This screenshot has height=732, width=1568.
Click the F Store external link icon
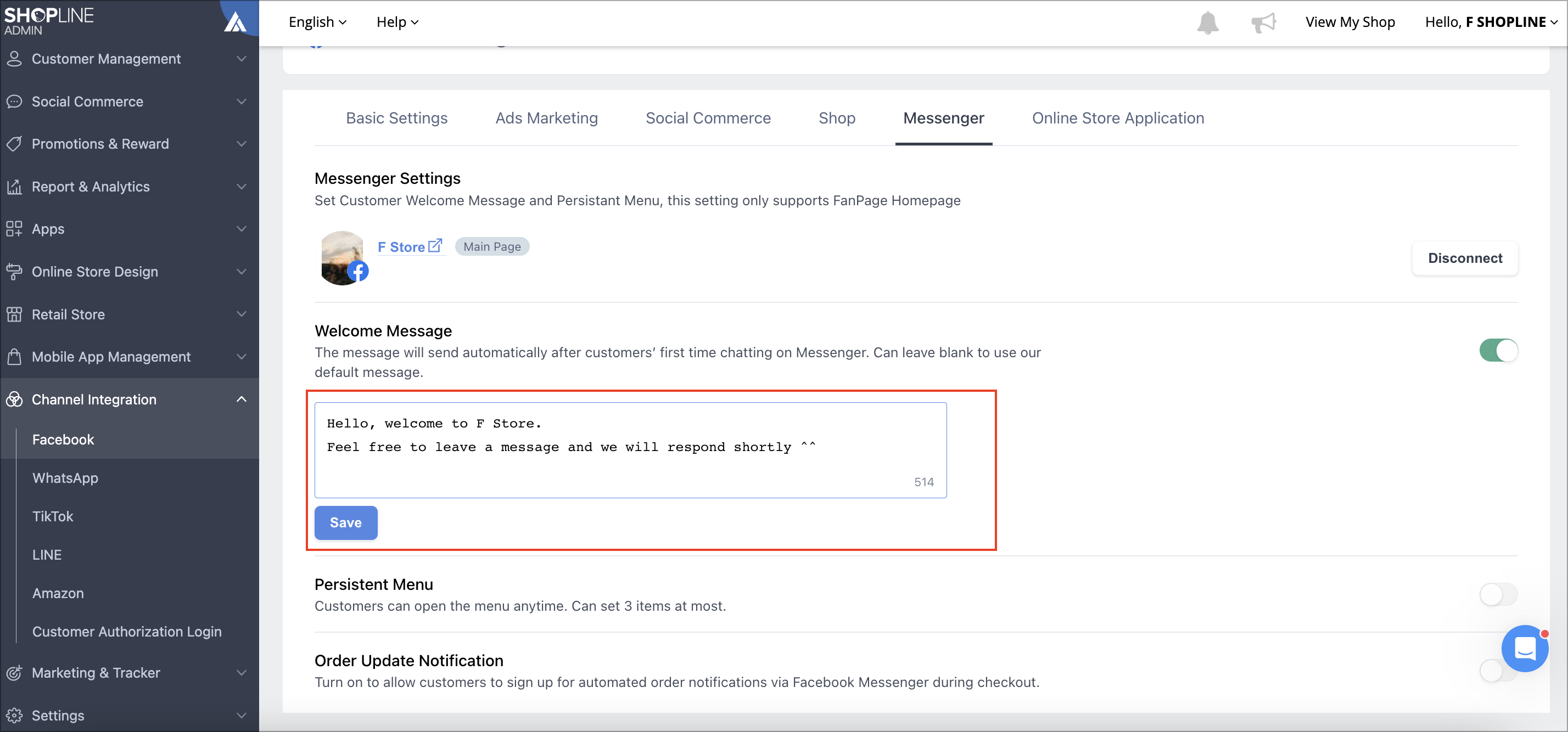tap(435, 246)
